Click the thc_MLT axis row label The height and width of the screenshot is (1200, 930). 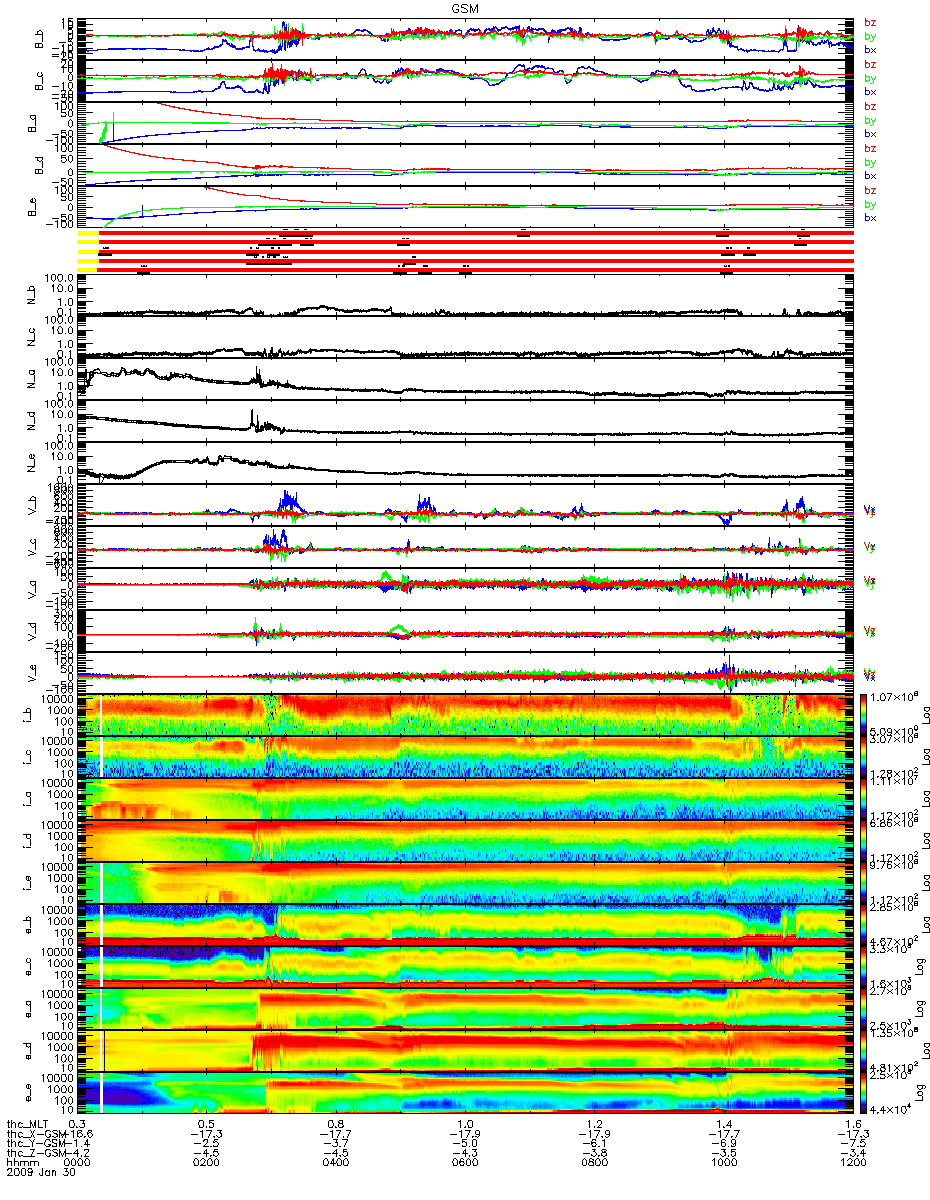click(x=28, y=1125)
